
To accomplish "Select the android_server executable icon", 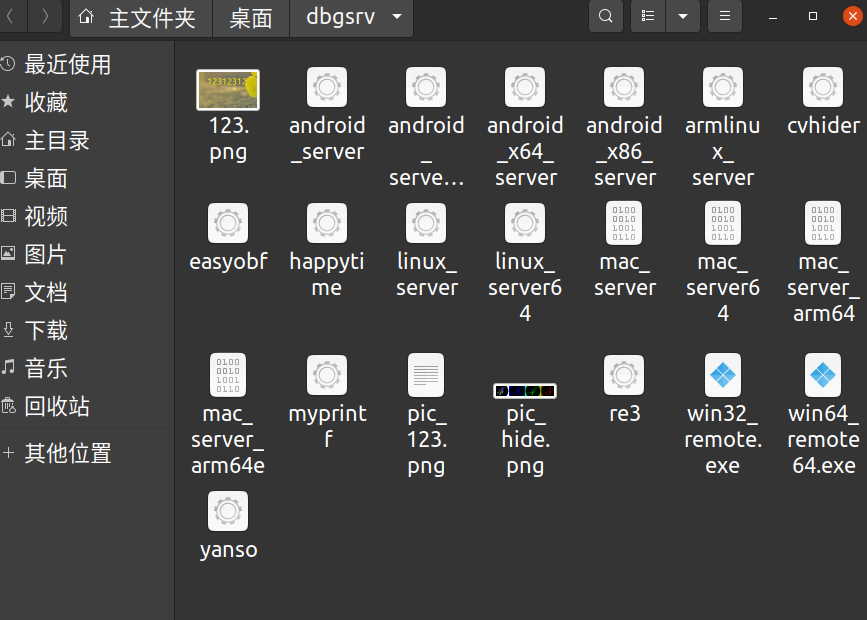I will click(327, 87).
